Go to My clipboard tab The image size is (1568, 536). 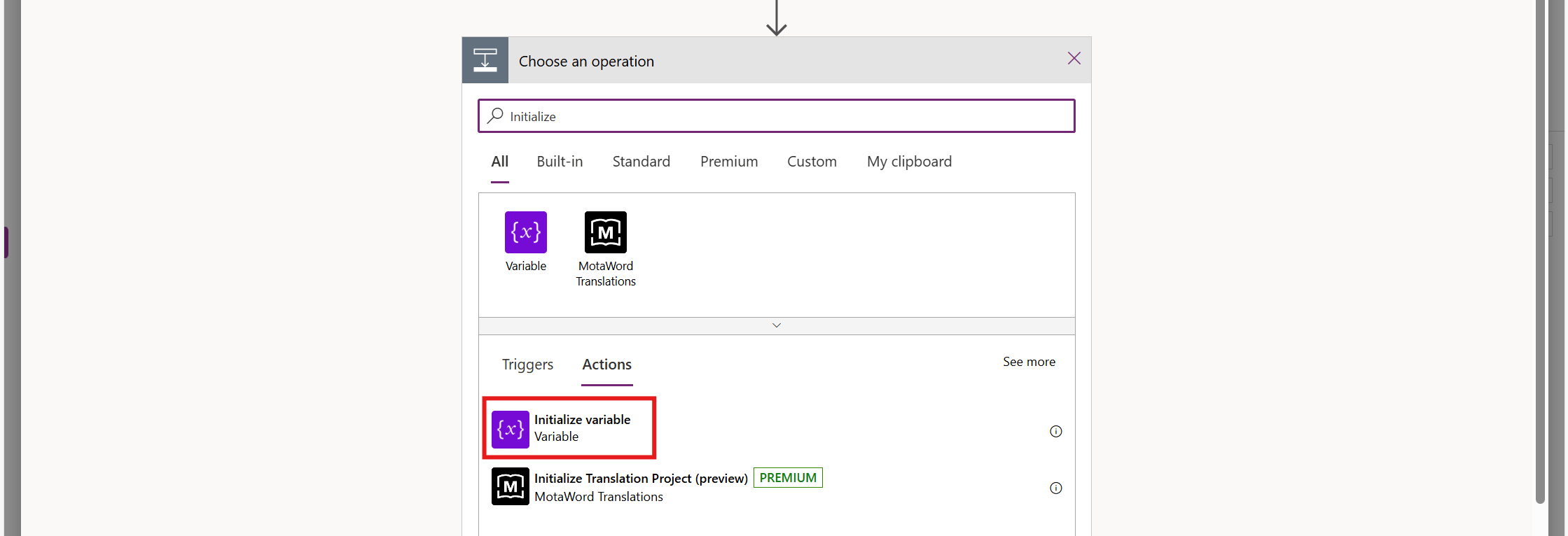(908, 162)
